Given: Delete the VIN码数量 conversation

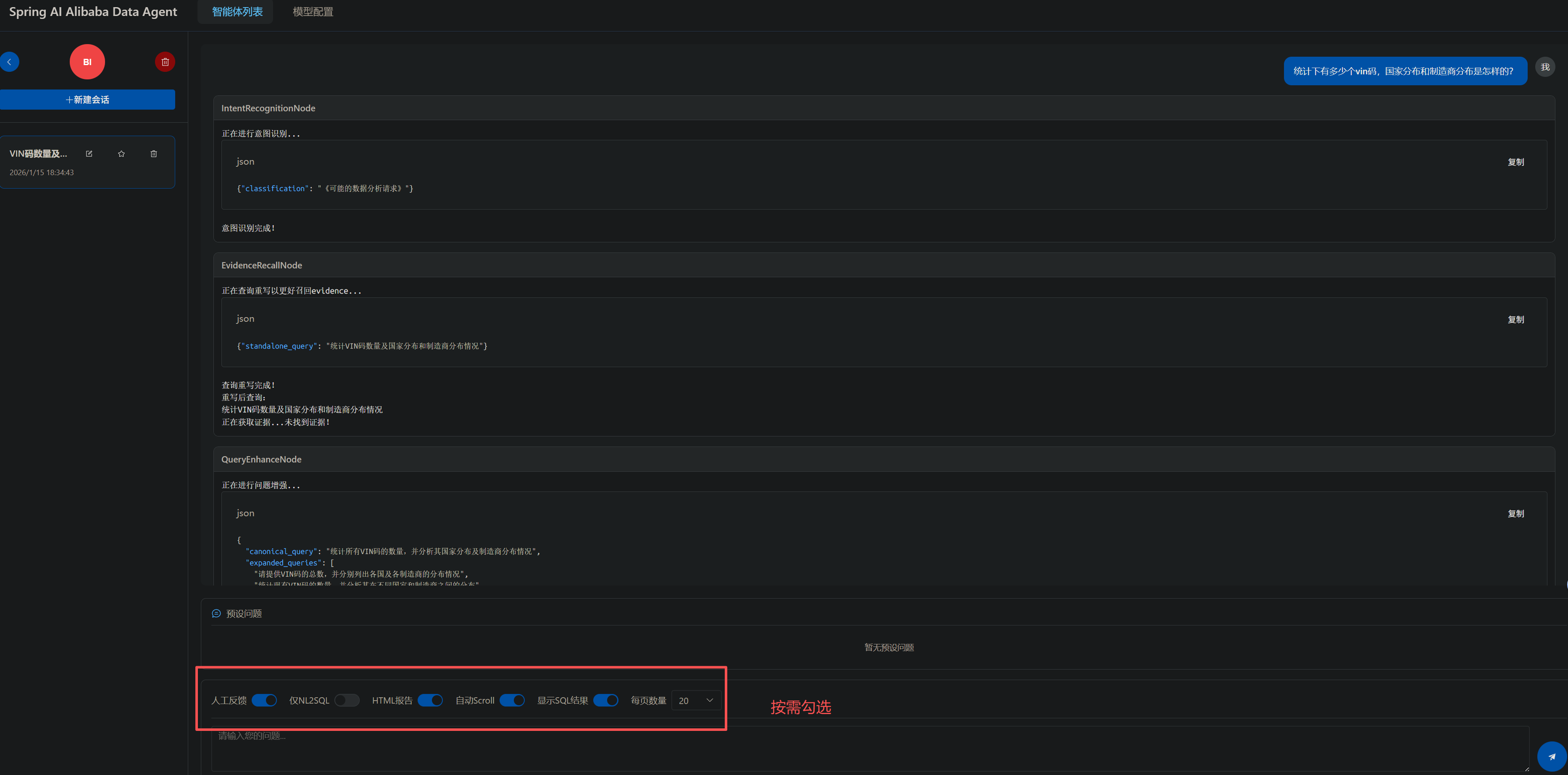Looking at the screenshot, I should 153,154.
